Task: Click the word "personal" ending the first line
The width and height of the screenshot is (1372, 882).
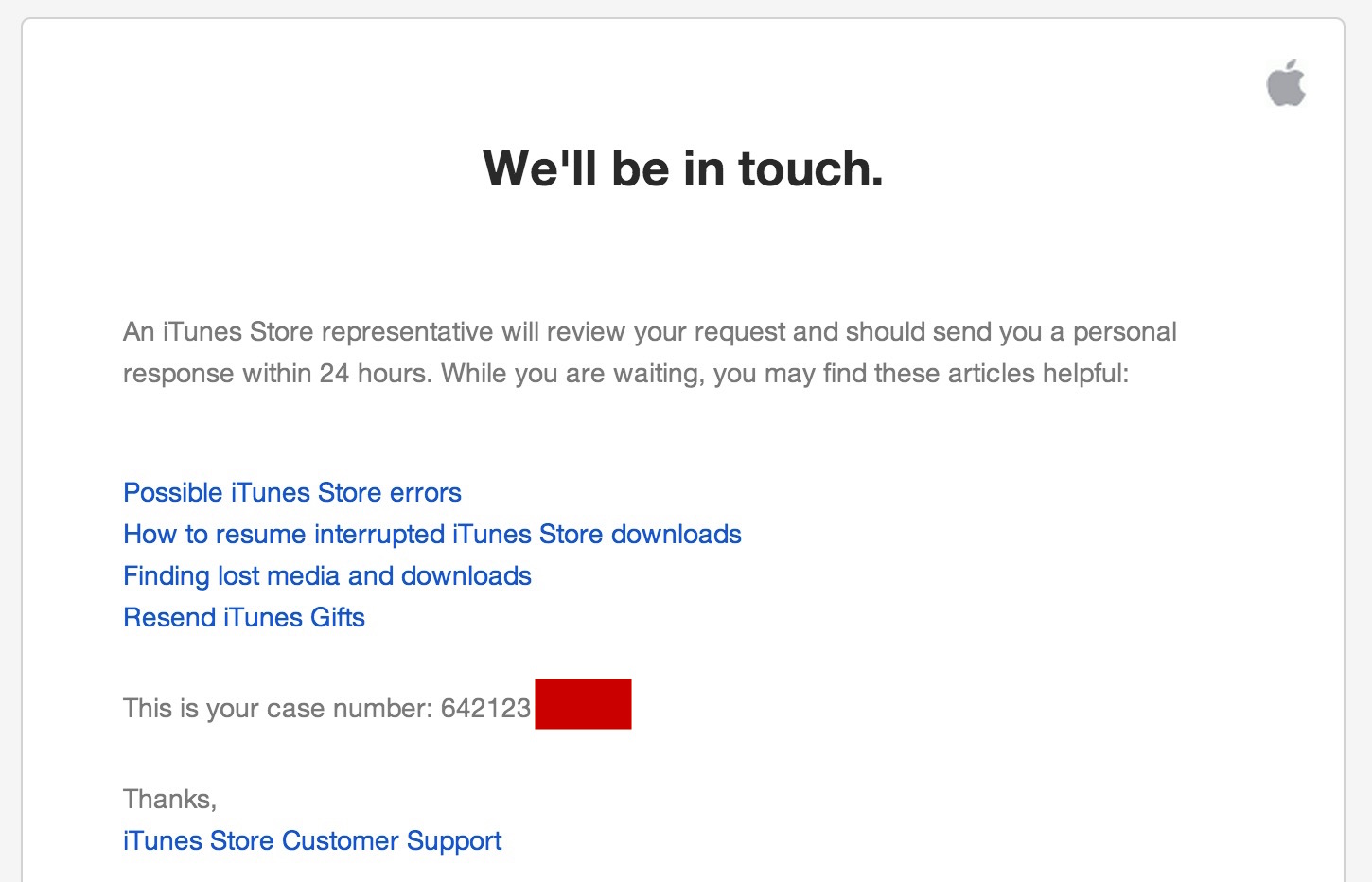Action: tap(1124, 332)
